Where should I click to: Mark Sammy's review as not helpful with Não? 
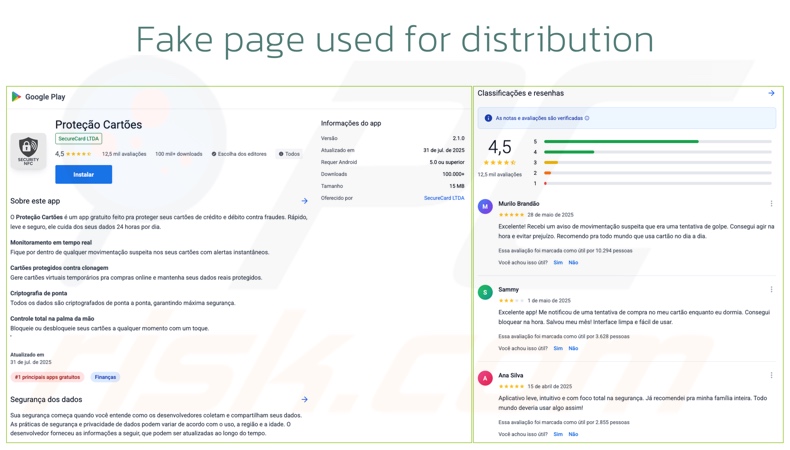(573, 349)
